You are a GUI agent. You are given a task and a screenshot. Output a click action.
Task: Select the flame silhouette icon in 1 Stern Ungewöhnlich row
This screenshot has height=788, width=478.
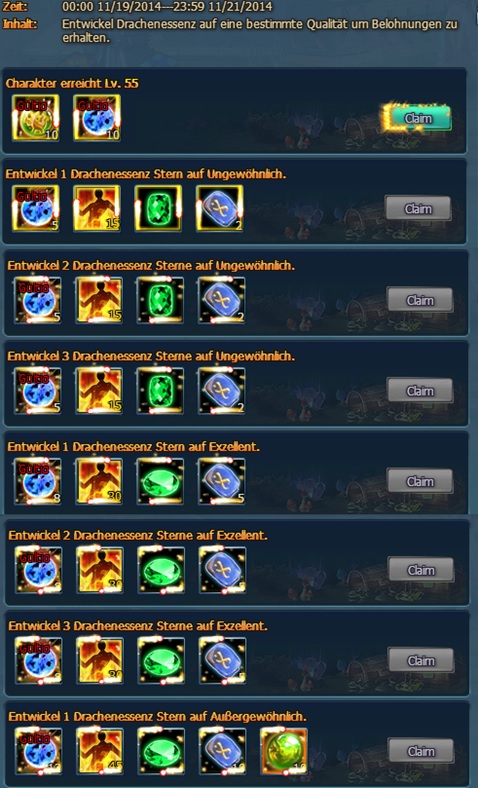pyautogui.click(x=97, y=208)
